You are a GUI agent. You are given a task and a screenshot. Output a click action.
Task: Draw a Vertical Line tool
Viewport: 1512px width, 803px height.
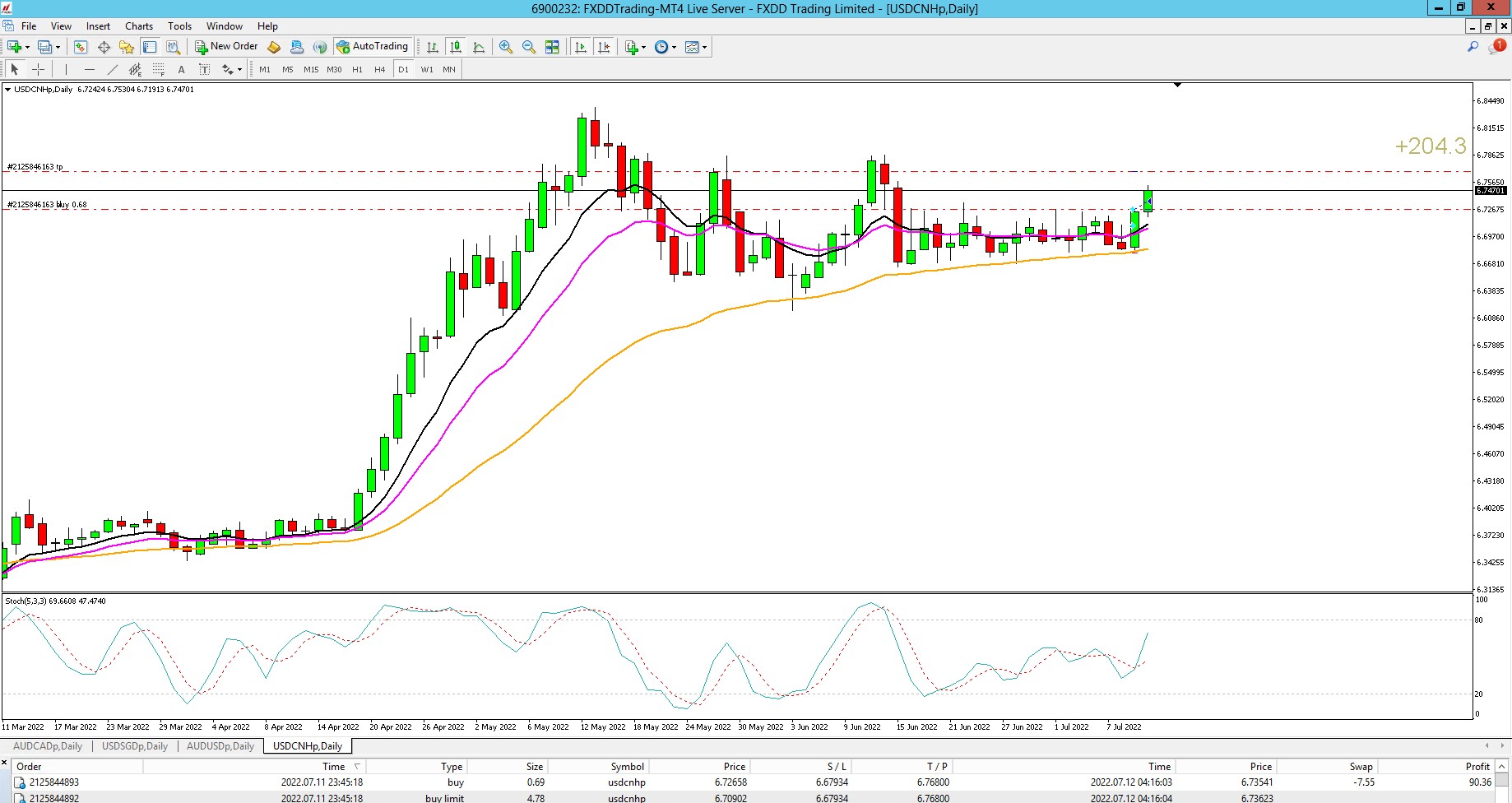pyautogui.click(x=67, y=69)
